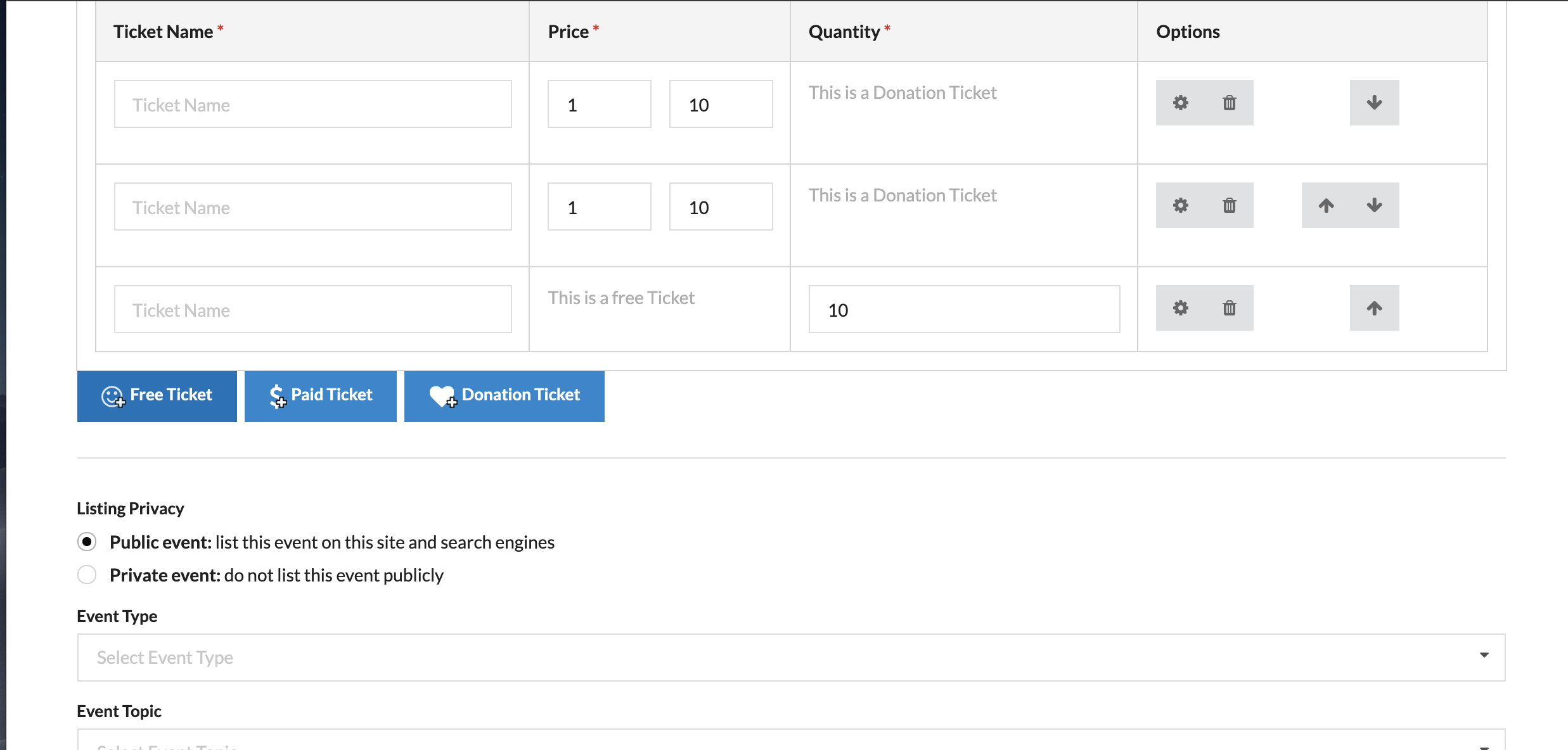Image resolution: width=1568 pixels, height=750 pixels.
Task: Focus the first Ticket Name field
Action: click(x=313, y=104)
